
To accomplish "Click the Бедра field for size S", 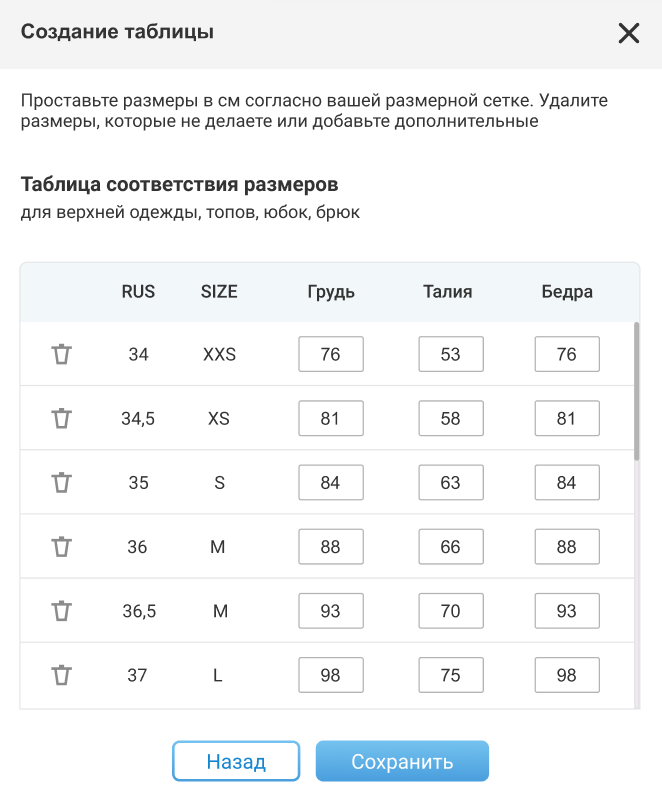I will pos(567,482).
